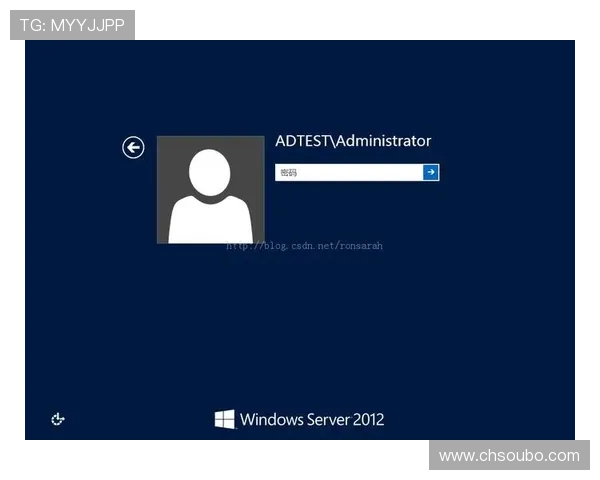The image size is (600, 480).
Task: Click the 密码 placeholder text
Action: click(x=289, y=173)
